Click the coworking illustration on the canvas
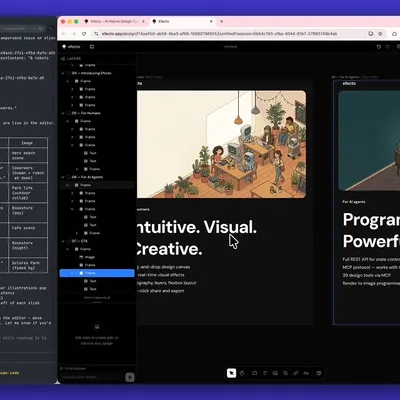Viewport: 400px width, 400px height. 221,144
